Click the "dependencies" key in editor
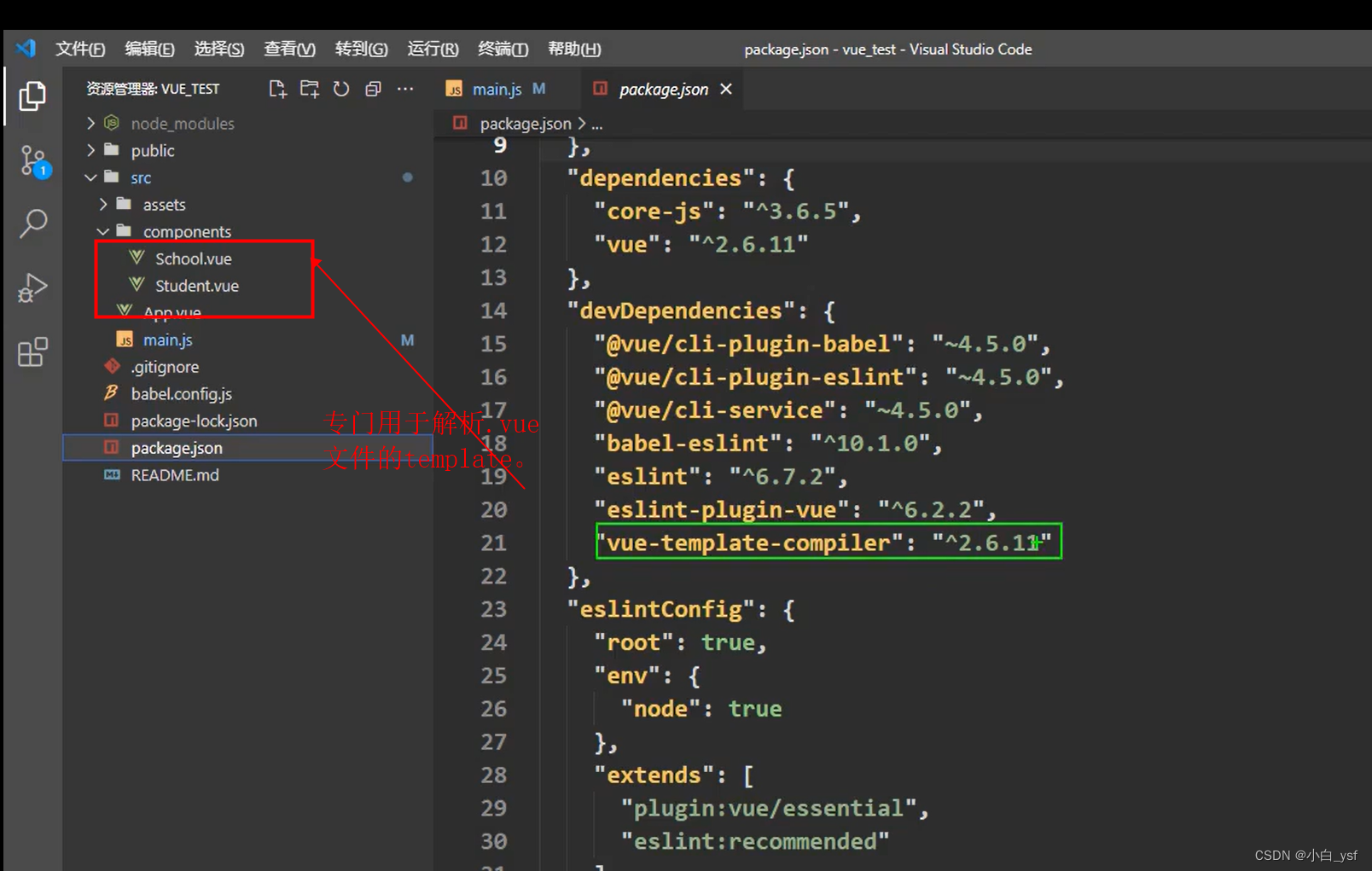The width and height of the screenshot is (1372, 871). pos(661,178)
